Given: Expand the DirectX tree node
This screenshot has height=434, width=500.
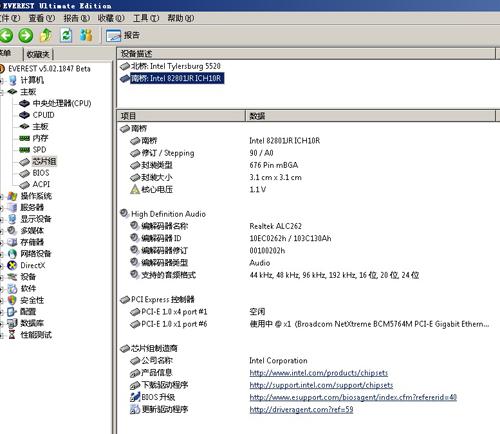Looking at the screenshot, I should pyautogui.click(x=2, y=266).
